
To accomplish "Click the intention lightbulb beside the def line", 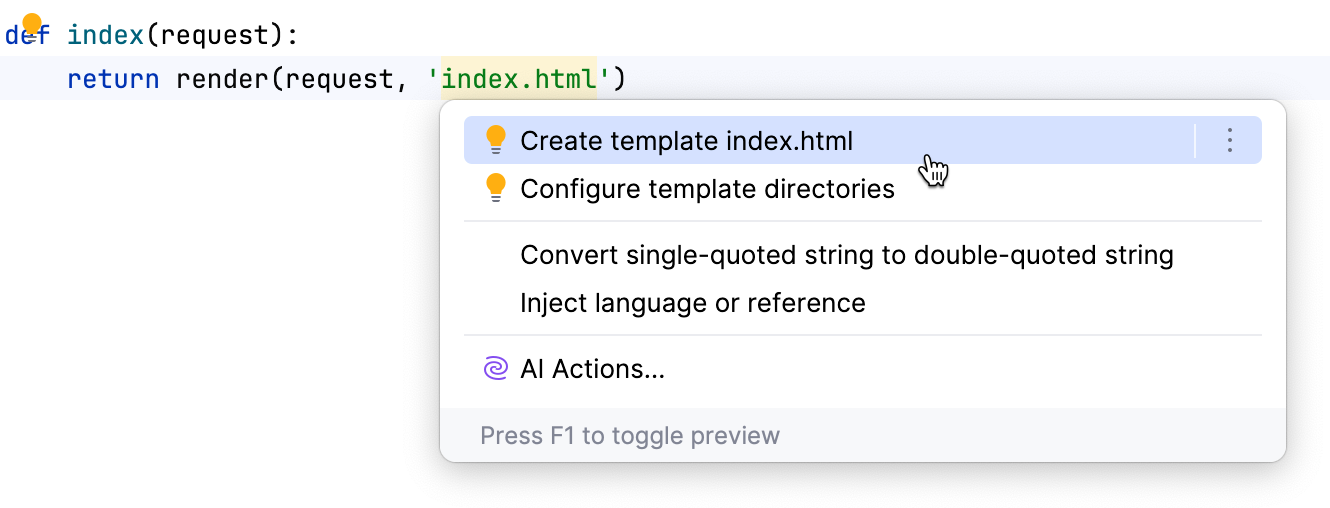I will coord(32,25).
